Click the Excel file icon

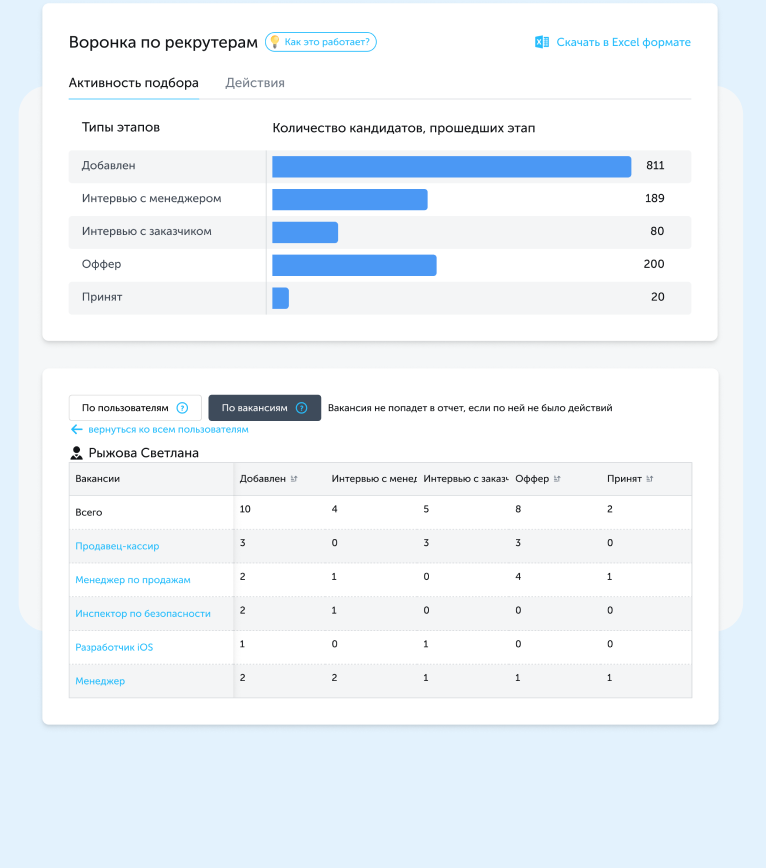542,42
